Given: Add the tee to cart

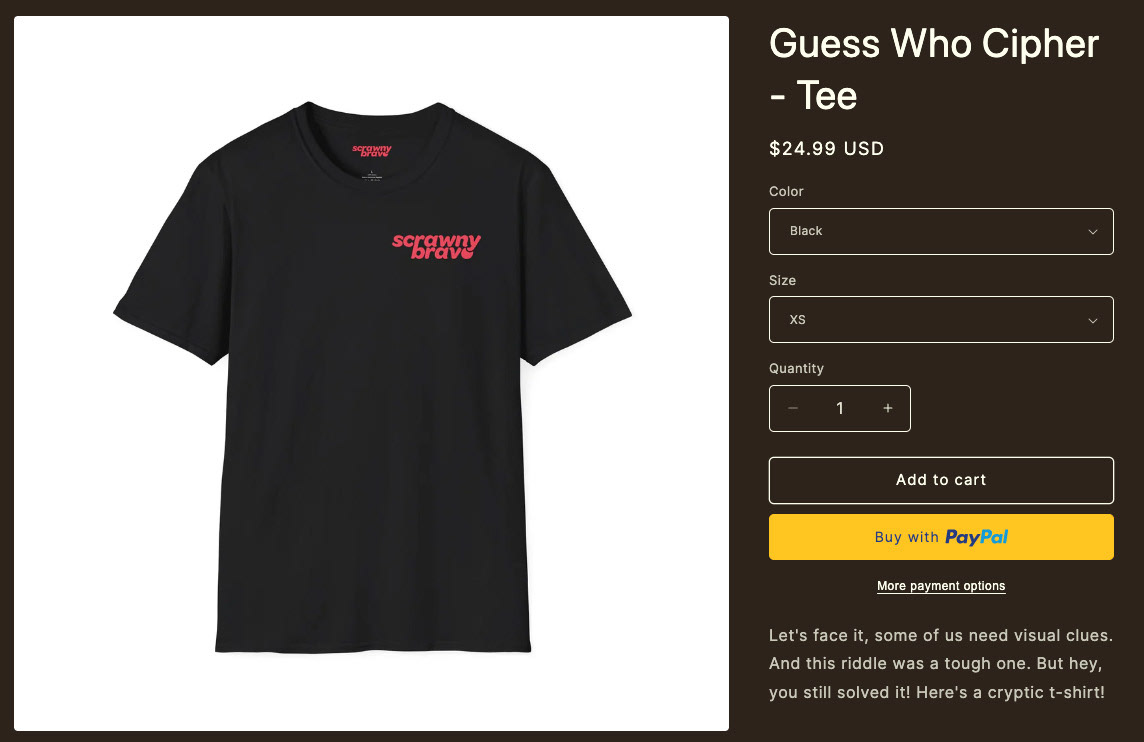Looking at the screenshot, I should [941, 480].
